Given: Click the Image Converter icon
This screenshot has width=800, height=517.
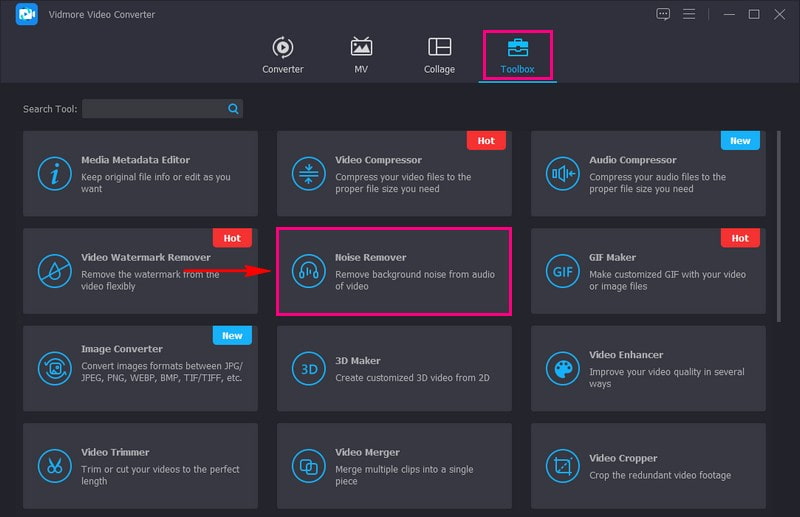Looking at the screenshot, I should [54, 368].
